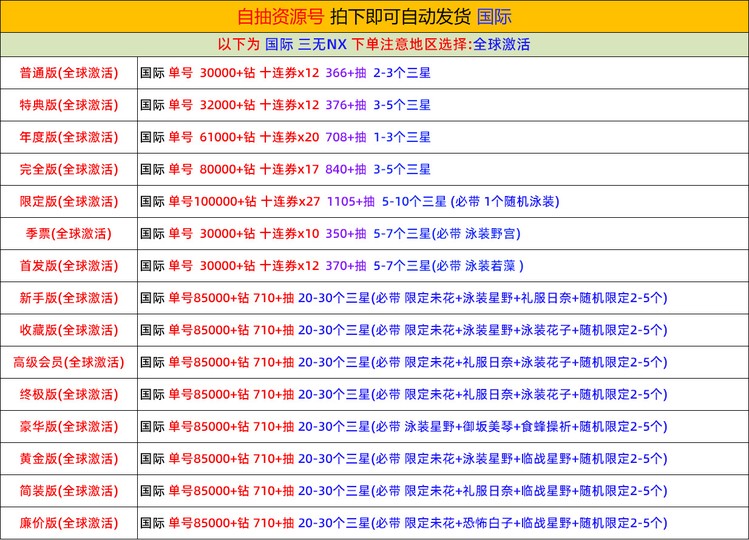
Task: Click 十连券x27 in the 限定版 row
Action: pyautogui.click(x=290, y=201)
